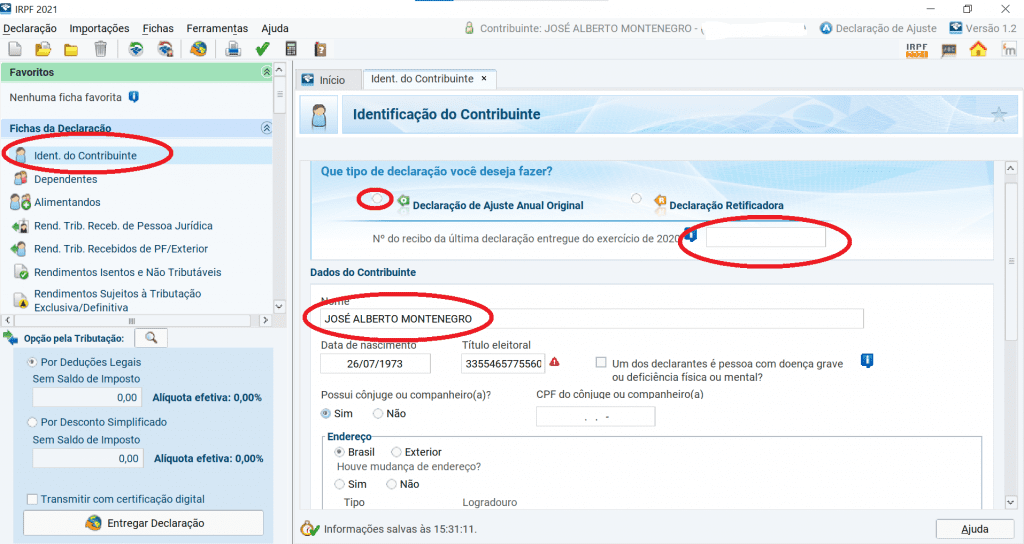The height and width of the screenshot is (544, 1024).
Task: Open the Alimentandos ficha
Action: click(x=67, y=202)
